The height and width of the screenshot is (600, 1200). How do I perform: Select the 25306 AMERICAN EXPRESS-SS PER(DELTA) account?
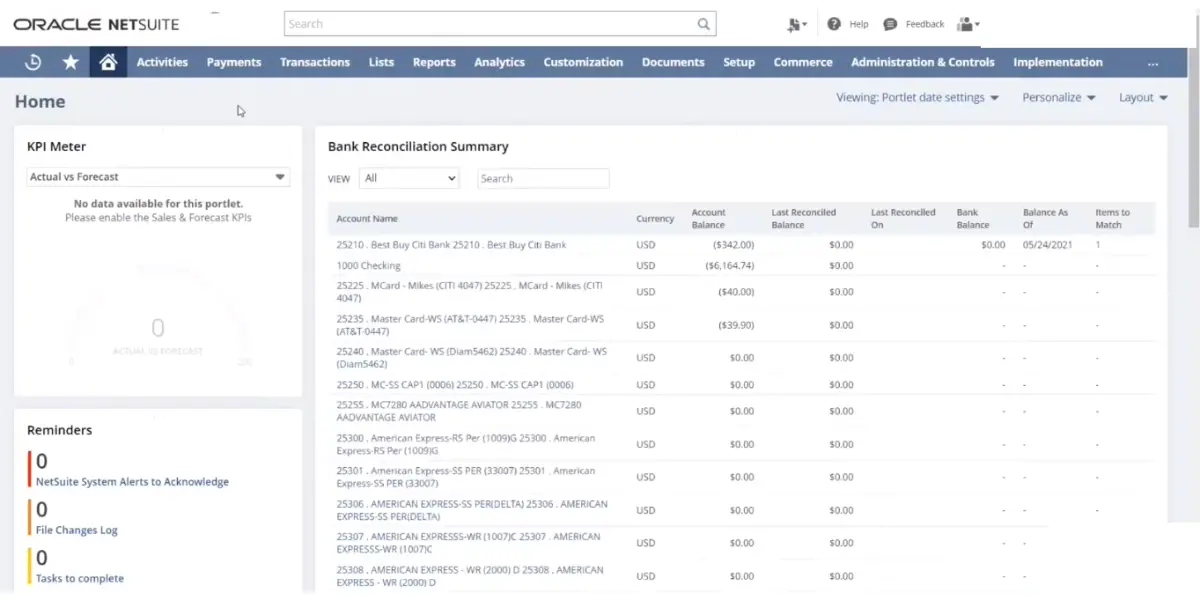point(472,510)
